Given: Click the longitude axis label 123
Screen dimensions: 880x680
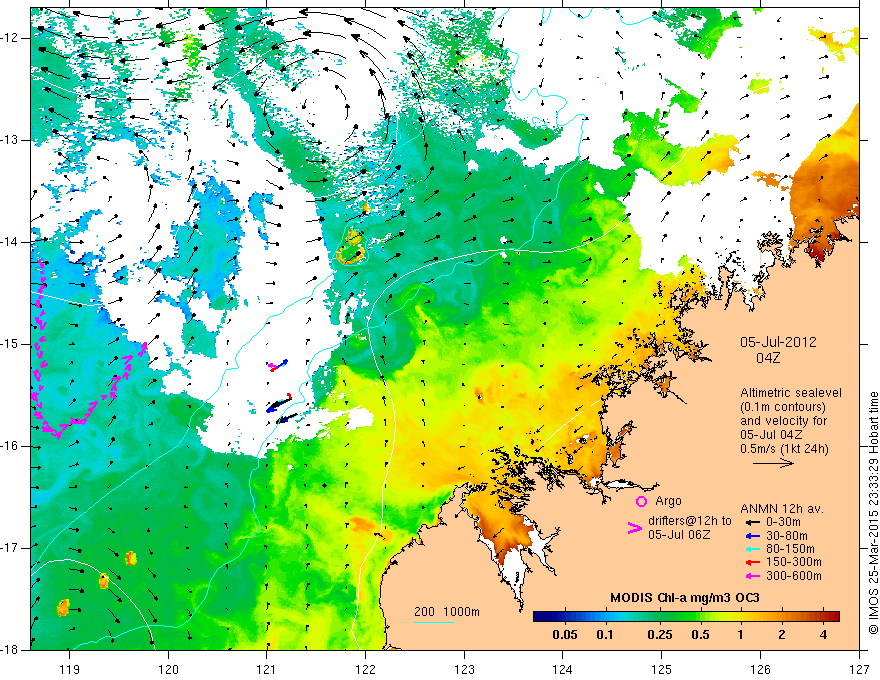Looking at the screenshot, I should pyautogui.click(x=464, y=669).
